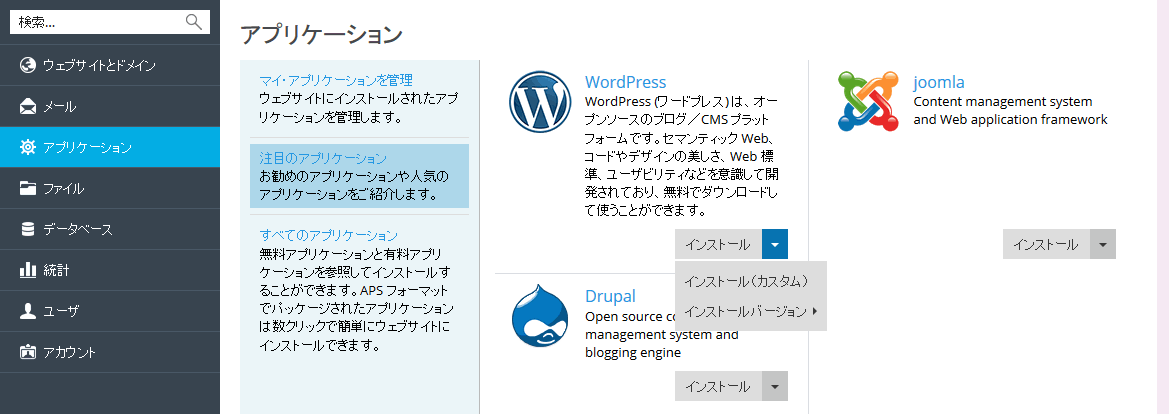Open 統計 in the sidebar
Viewport: 1169px width, 414px height.
click(x=55, y=270)
